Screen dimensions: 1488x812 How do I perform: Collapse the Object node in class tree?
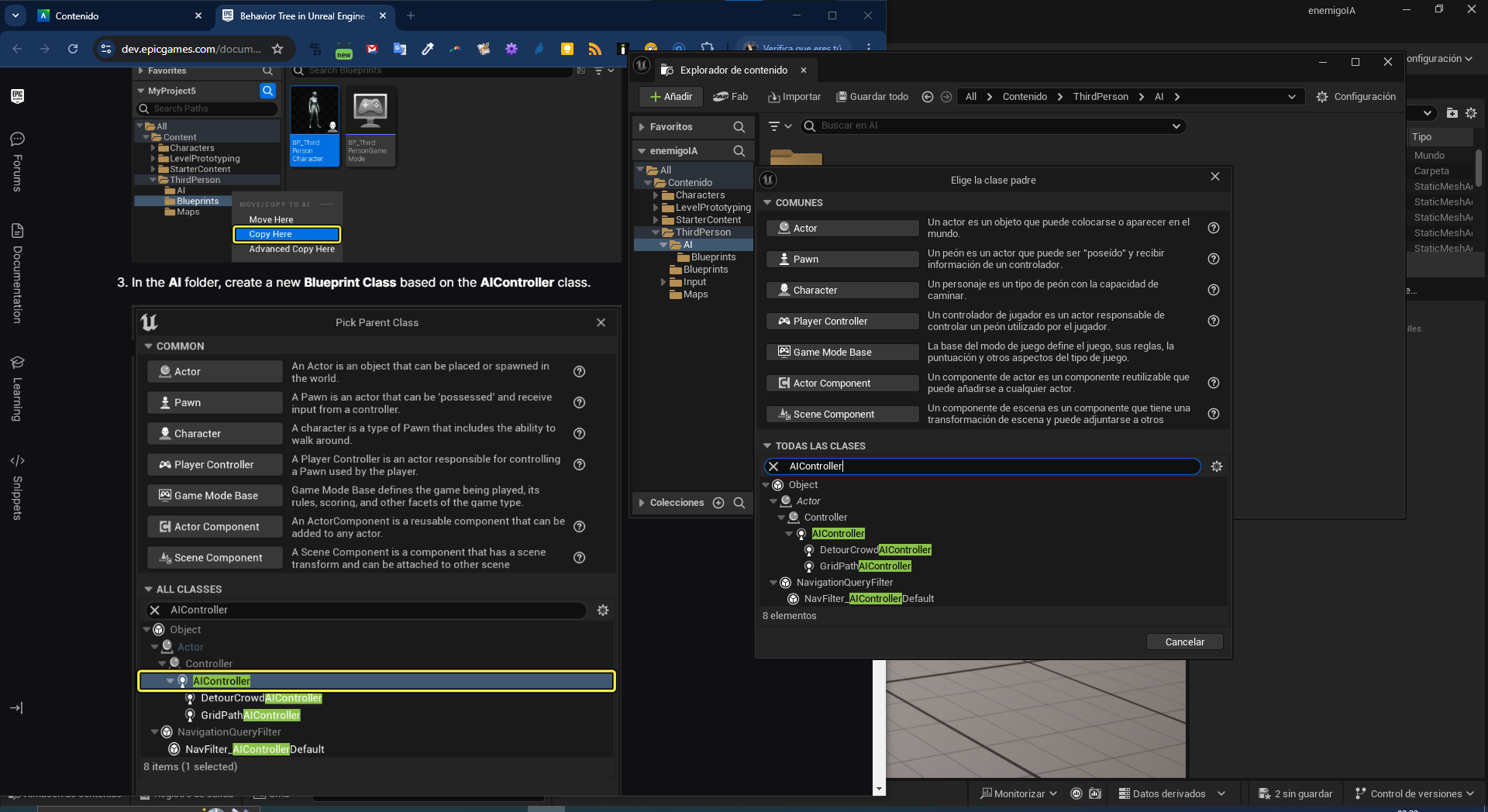pos(766,485)
